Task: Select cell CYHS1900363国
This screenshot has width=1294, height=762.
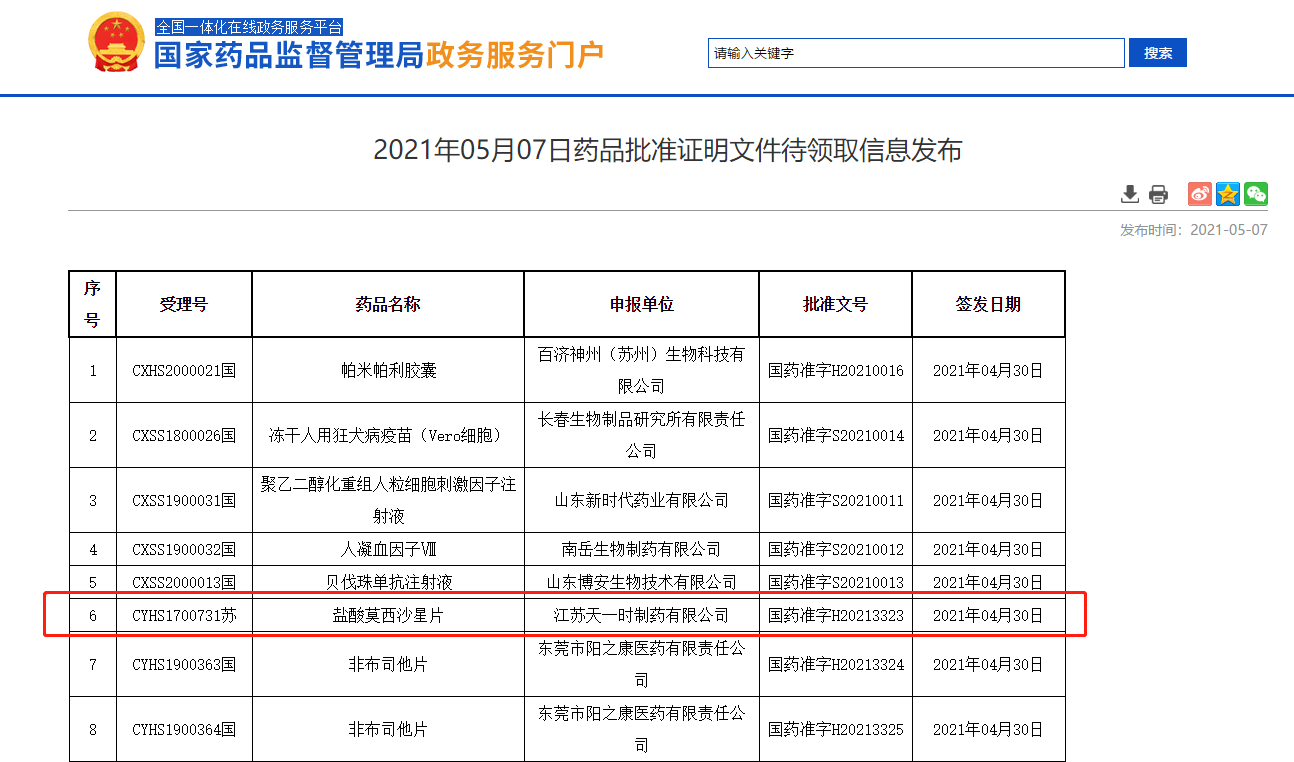Action: click(x=184, y=664)
